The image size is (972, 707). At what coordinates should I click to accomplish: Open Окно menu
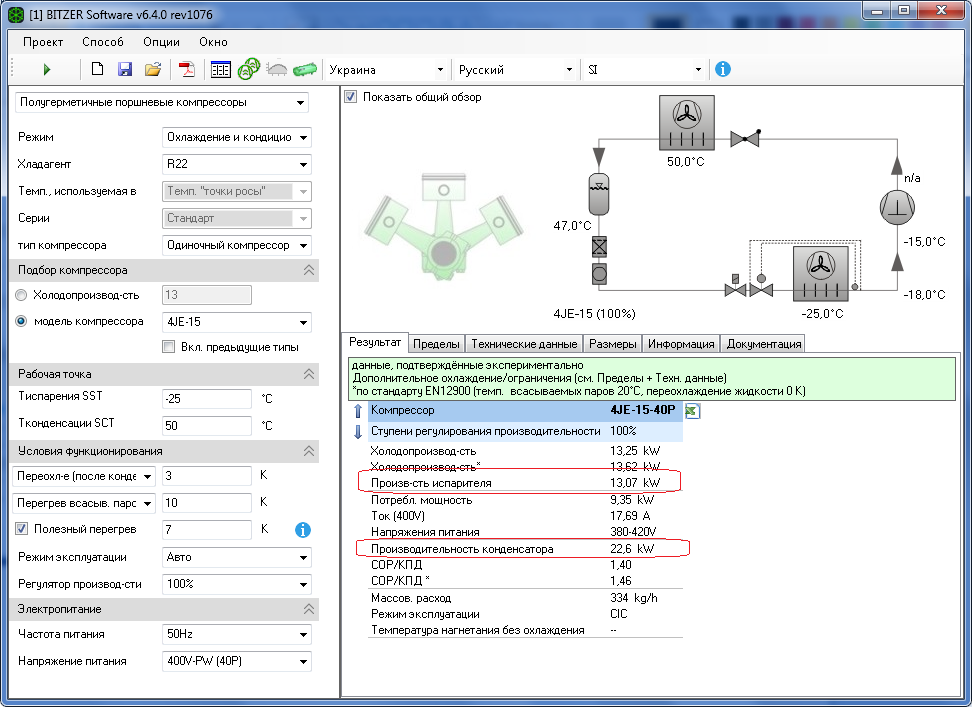(x=213, y=42)
